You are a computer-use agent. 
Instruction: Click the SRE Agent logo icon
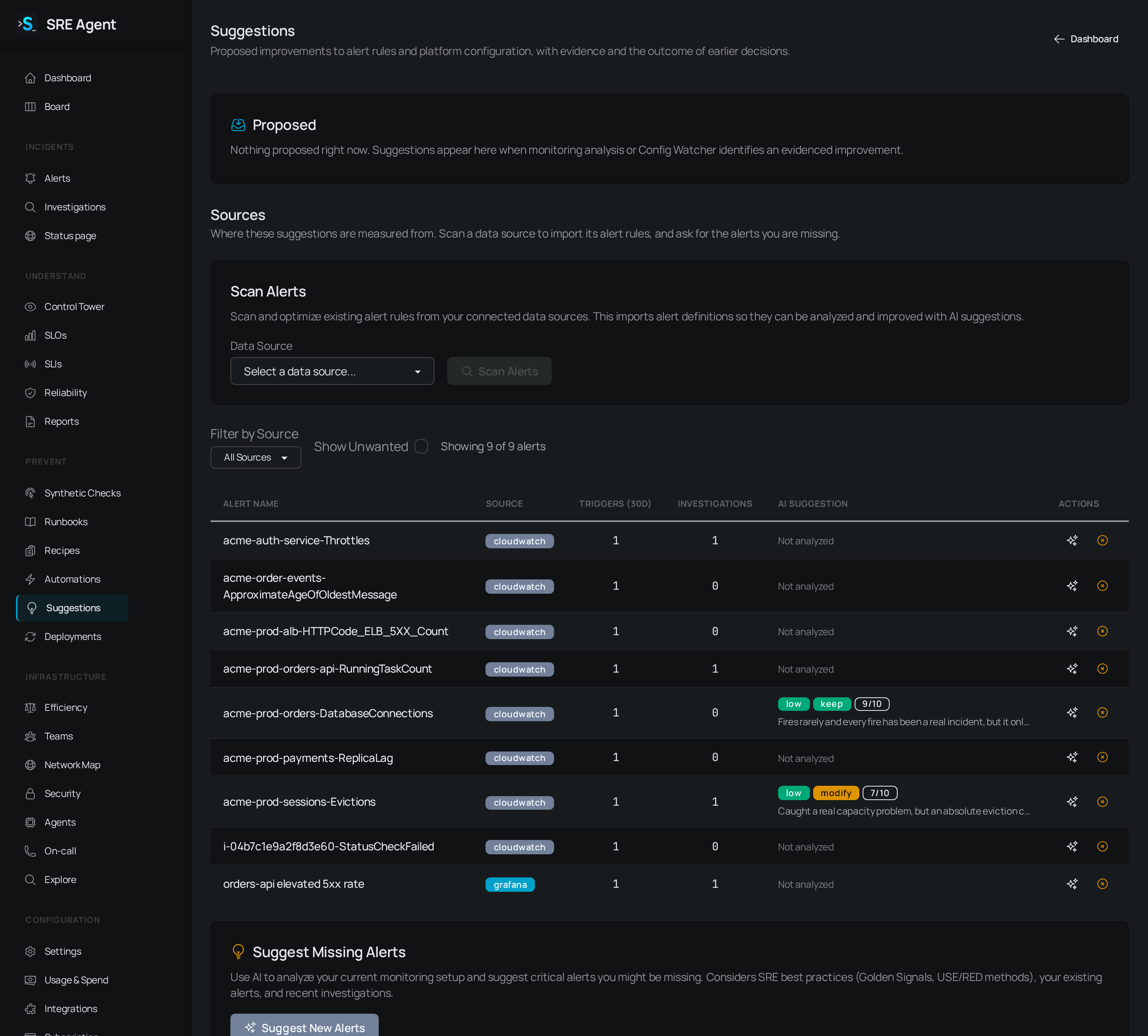(27, 24)
